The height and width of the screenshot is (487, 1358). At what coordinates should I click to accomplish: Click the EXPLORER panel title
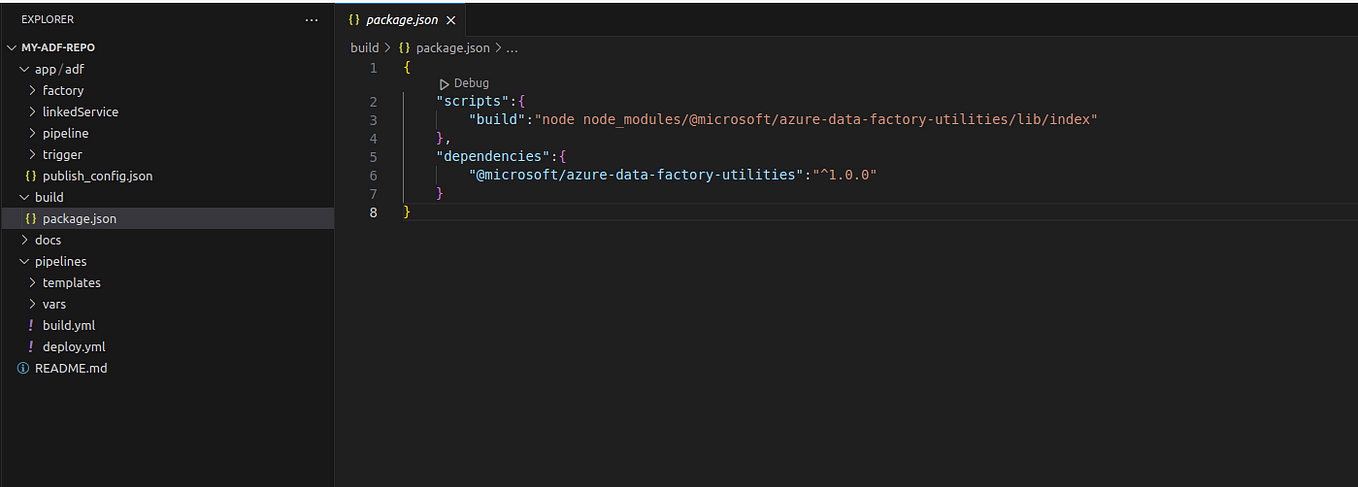47,20
